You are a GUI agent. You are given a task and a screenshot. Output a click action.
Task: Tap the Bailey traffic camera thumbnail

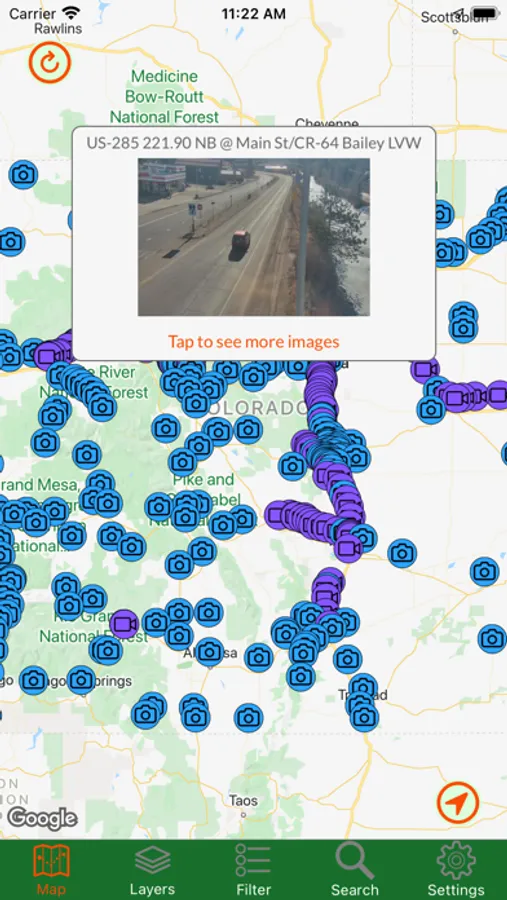tap(254, 237)
